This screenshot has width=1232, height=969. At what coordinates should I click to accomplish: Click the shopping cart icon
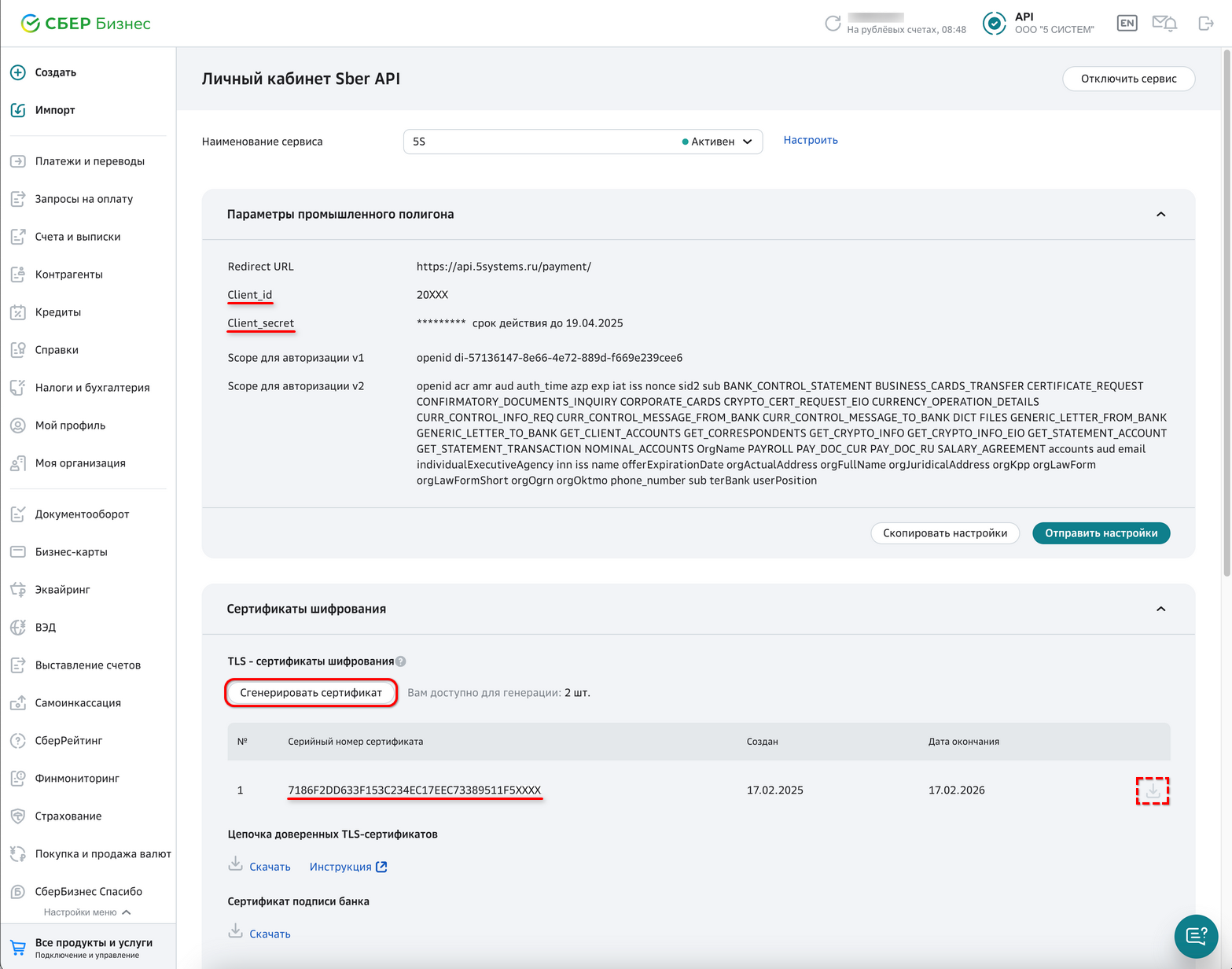[x=18, y=948]
